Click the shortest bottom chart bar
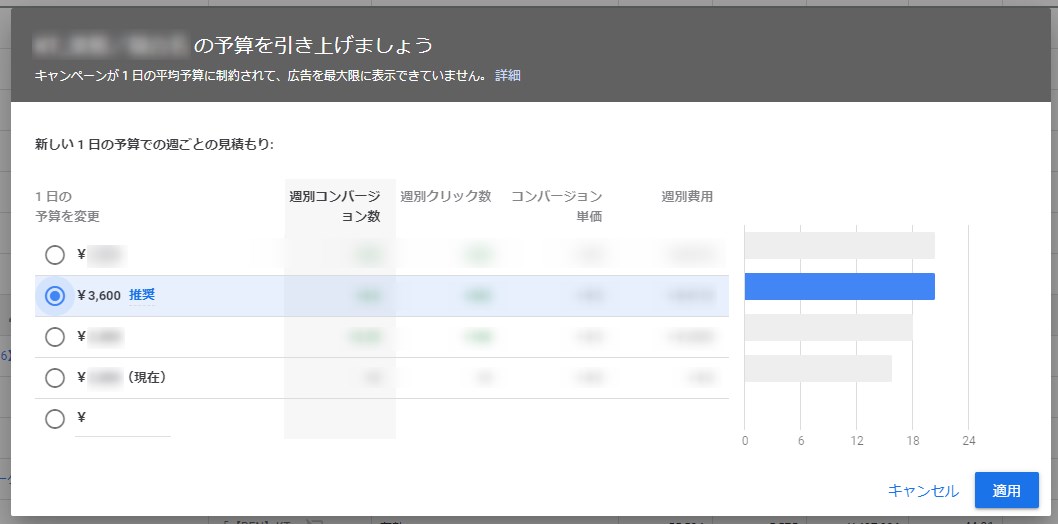This screenshot has width=1058, height=524. coord(818,369)
